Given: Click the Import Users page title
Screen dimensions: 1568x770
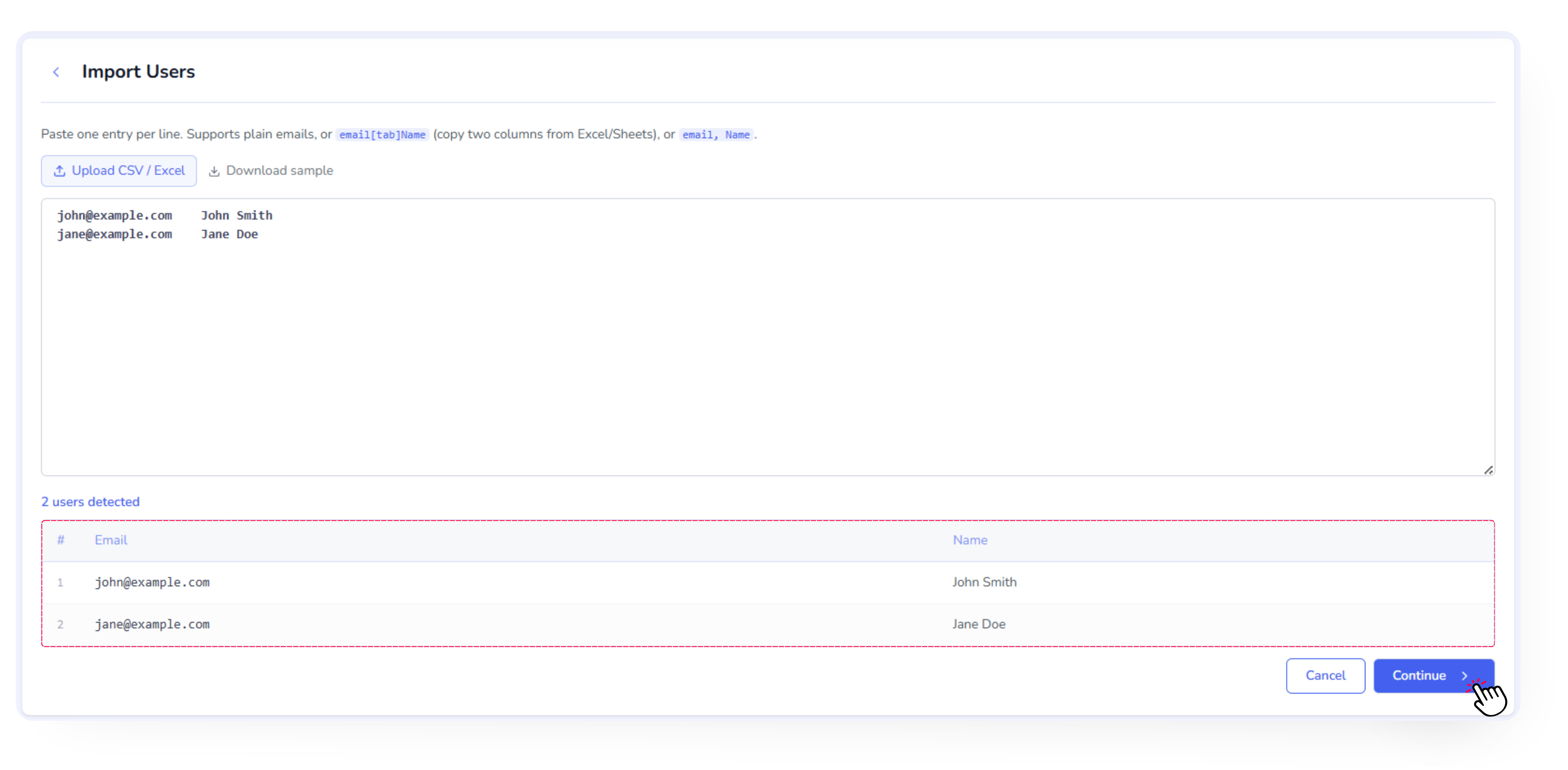Looking at the screenshot, I should (138, 72).
